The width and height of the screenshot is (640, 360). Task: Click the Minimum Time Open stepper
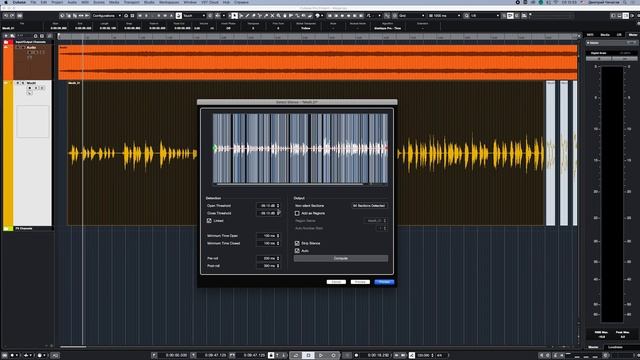278,236
